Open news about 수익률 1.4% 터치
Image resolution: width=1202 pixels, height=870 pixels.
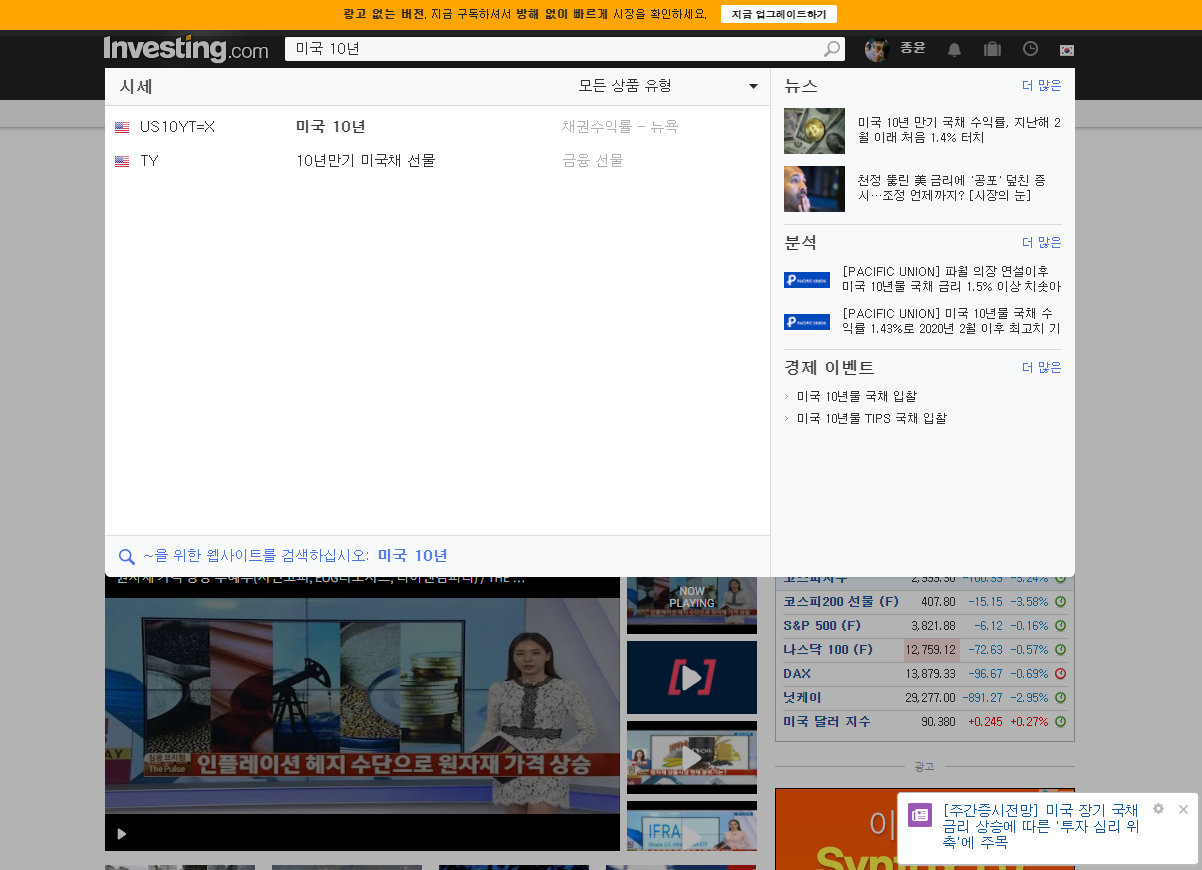coord(959,130)
